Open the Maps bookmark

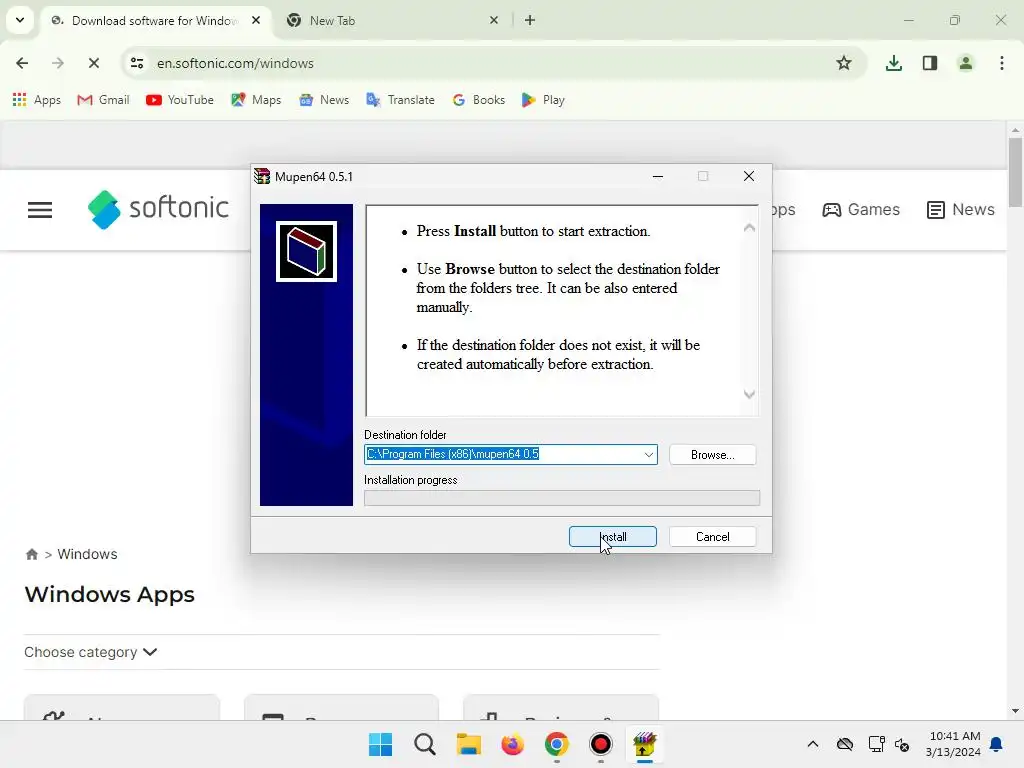coord(256,100)
